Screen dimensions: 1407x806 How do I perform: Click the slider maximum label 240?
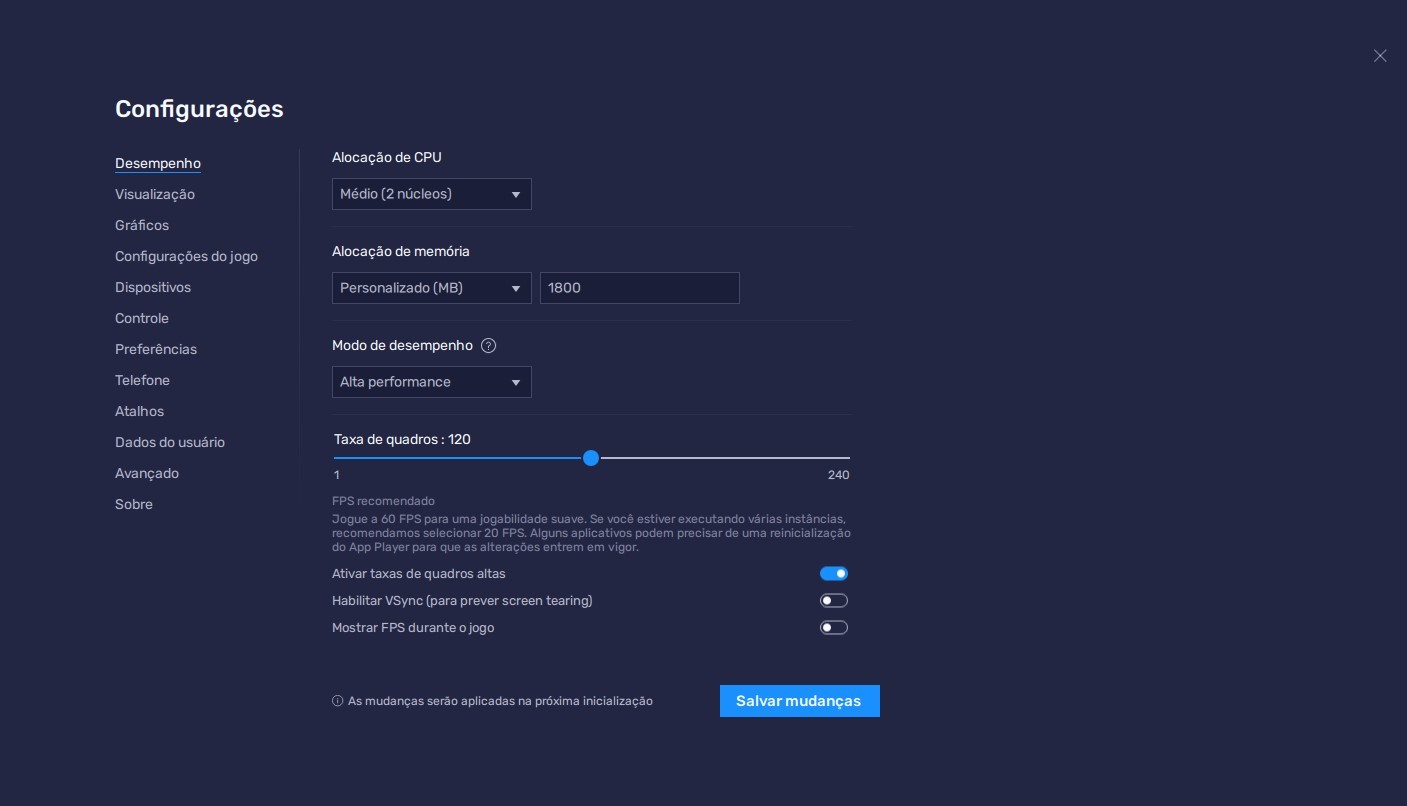point(838,475)
